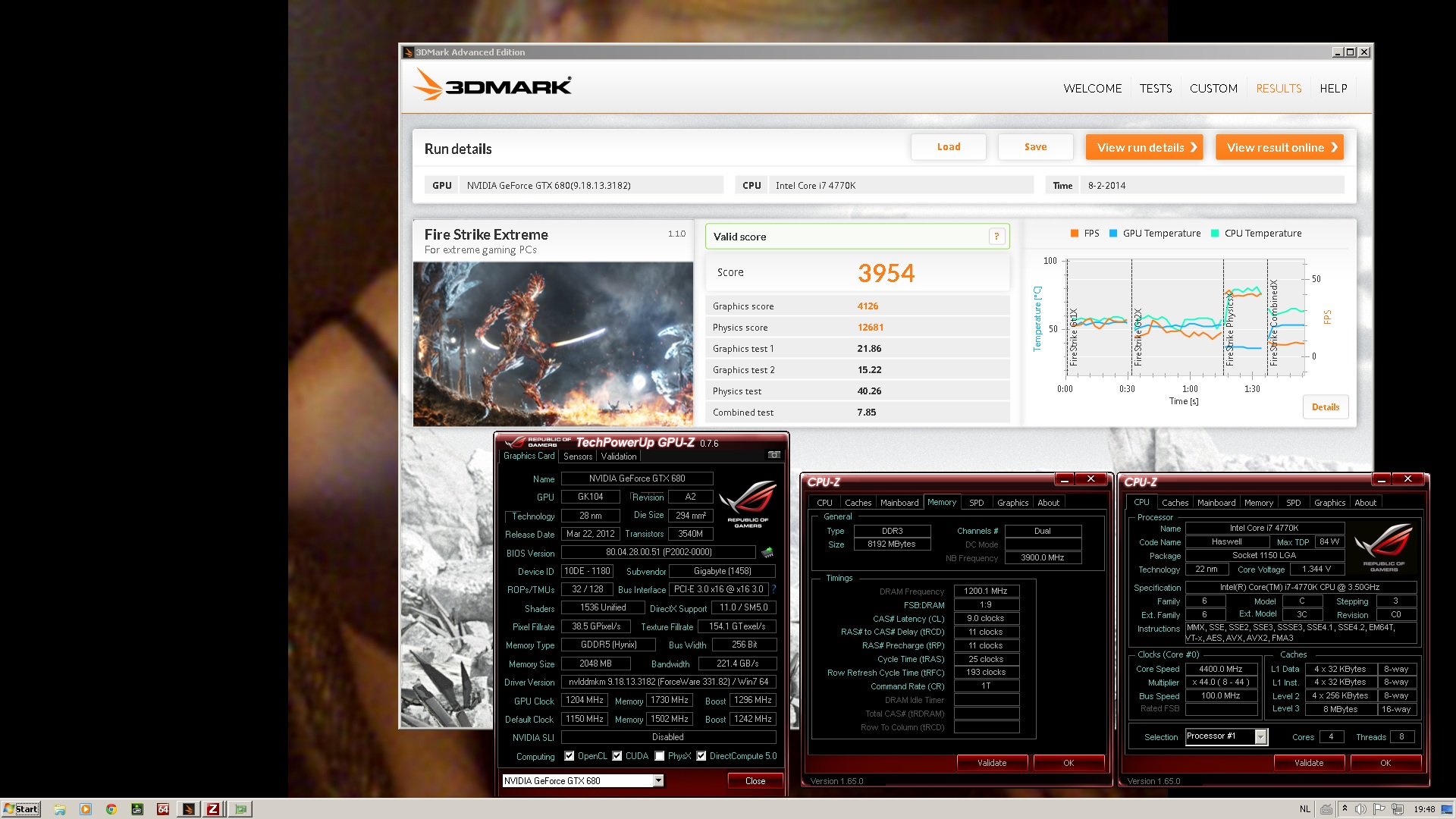This screenshot has height=819, width=1456.
Task: Click score value 3954
Action: (886, 273)
